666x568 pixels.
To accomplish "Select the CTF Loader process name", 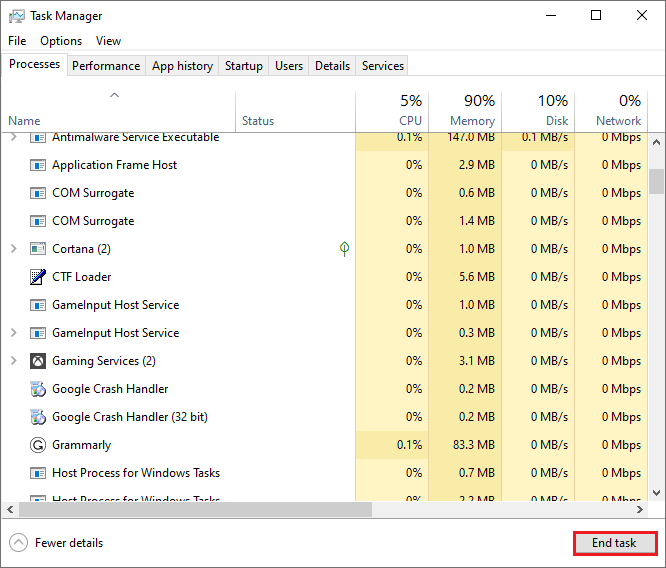I will pyautogui.click(x=82, y=277).
